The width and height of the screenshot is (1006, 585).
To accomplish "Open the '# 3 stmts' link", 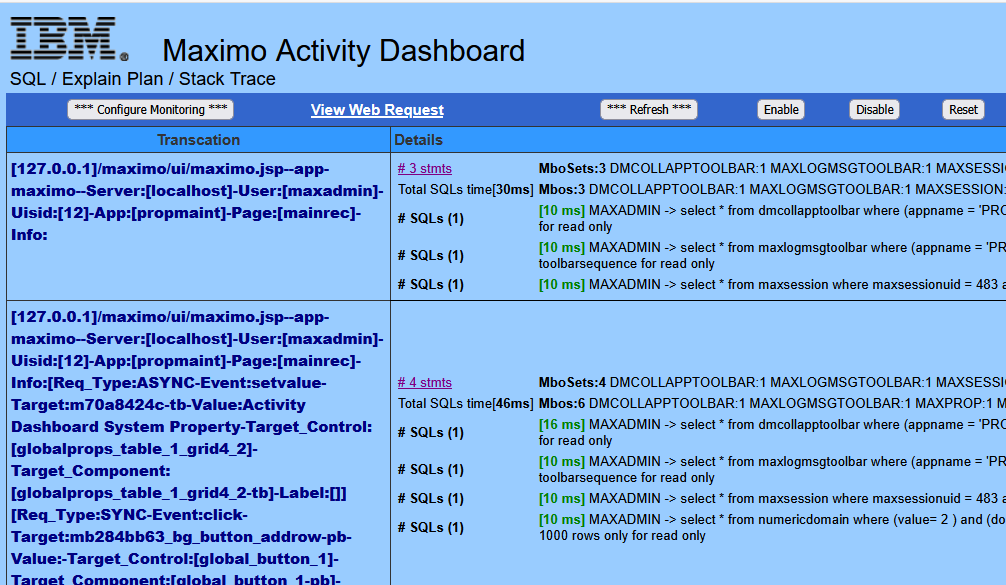I will coord(424,168).
